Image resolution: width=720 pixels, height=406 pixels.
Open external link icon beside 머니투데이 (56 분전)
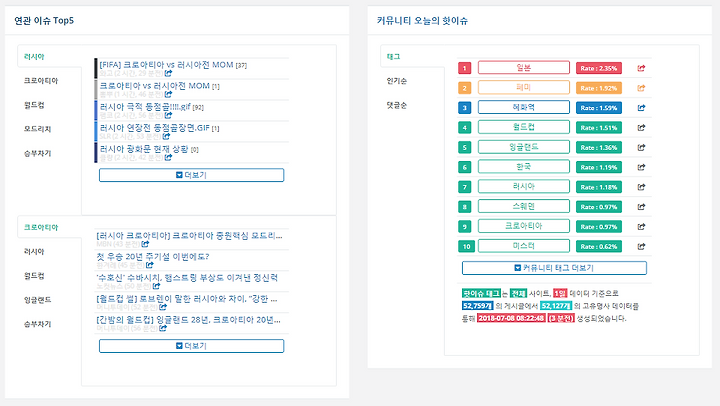click(163, 328)
